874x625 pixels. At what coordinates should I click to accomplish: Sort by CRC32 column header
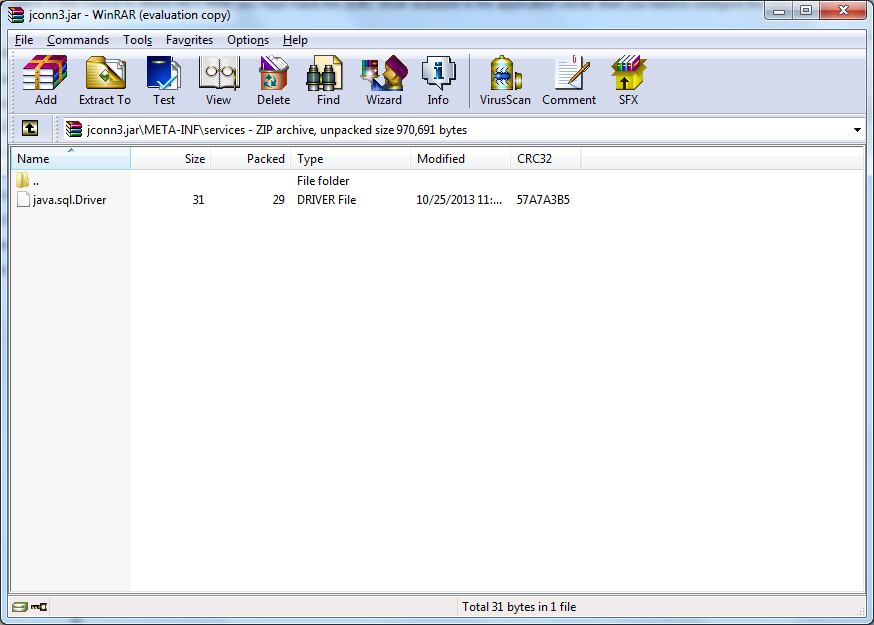546,159
